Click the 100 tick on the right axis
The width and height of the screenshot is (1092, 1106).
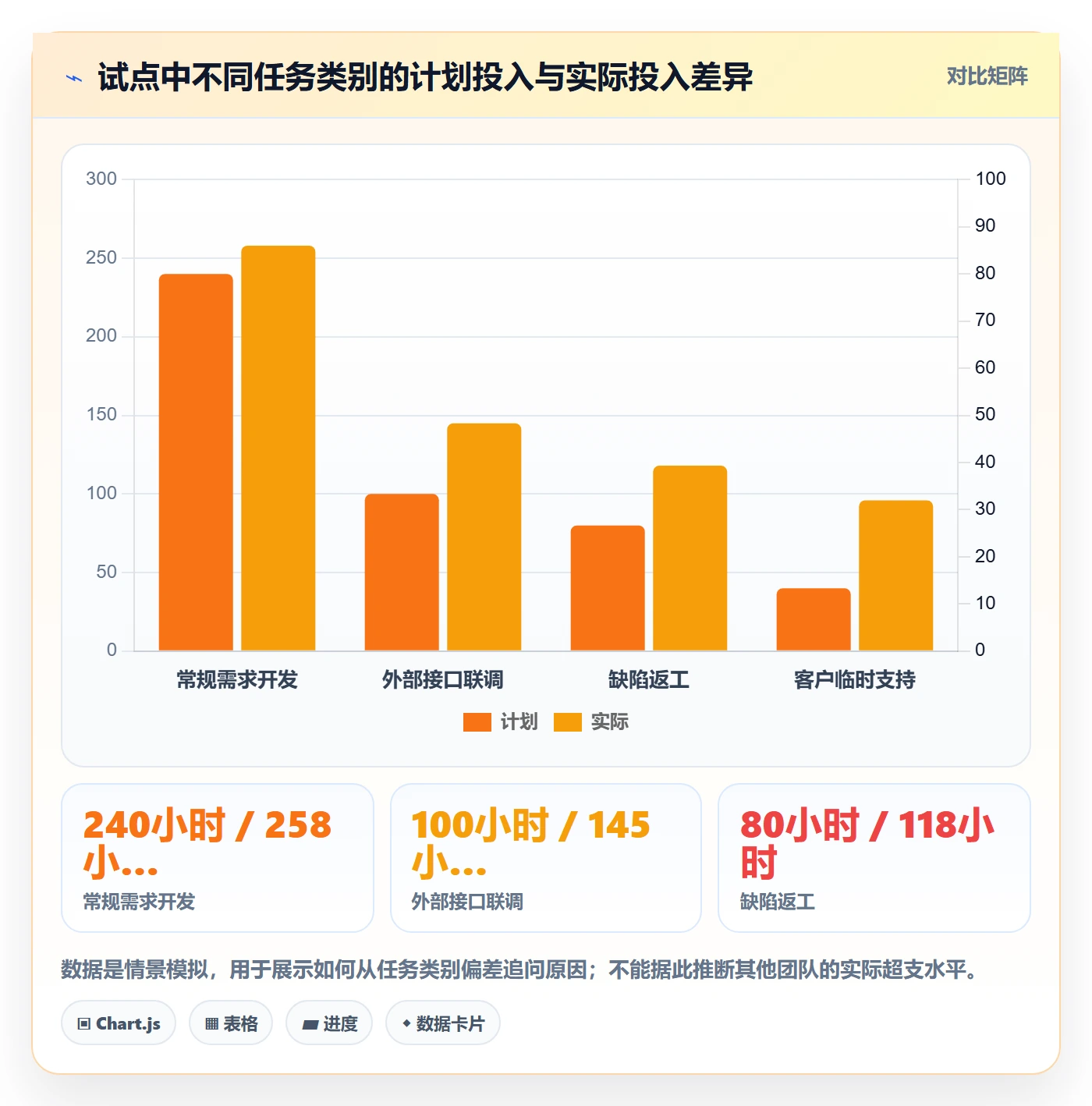[x=991, y=179]
